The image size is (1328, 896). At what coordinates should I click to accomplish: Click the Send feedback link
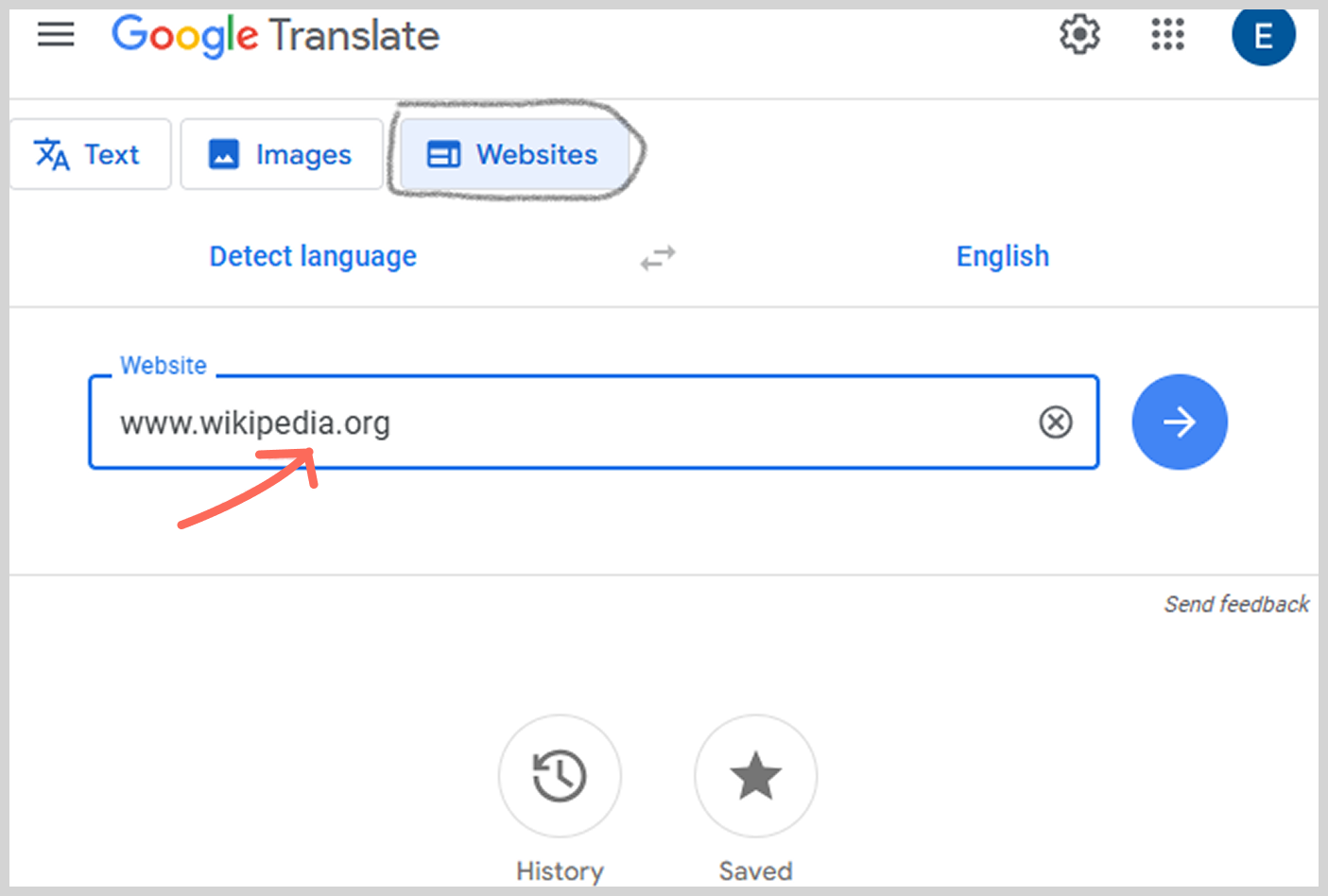pyautogui.click(x=1236, y=604)
